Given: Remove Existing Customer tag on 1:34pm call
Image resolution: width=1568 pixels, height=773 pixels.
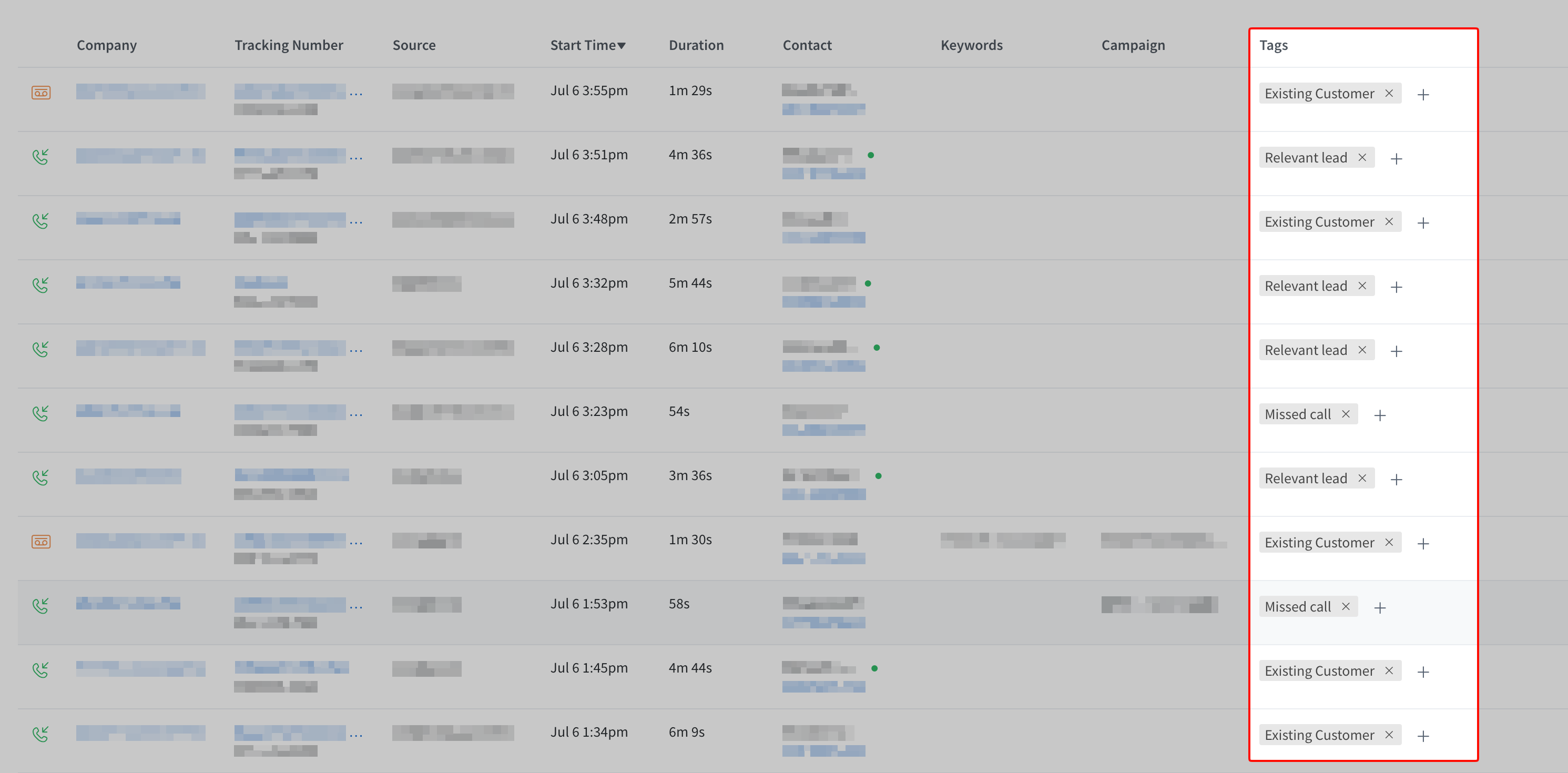Looking at the screenshot, I should tap(1389, 735).
